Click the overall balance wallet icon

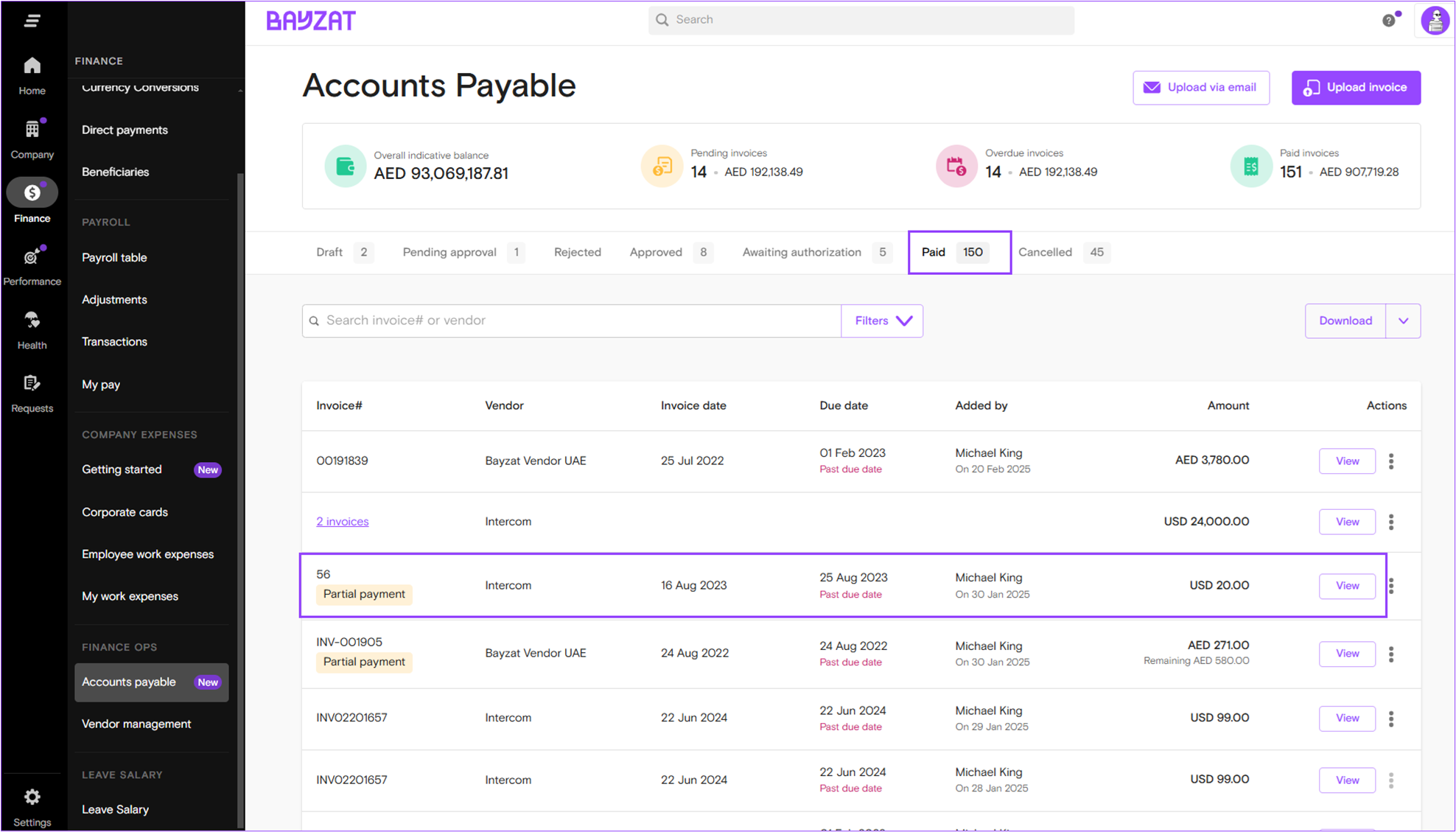[345, 167]
